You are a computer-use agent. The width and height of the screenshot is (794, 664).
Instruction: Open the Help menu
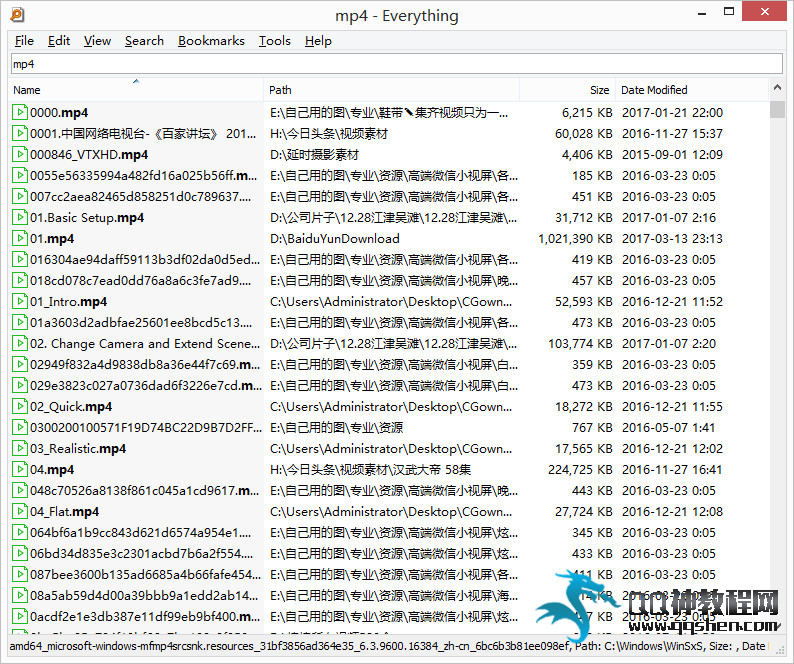[x=318, y=41]
